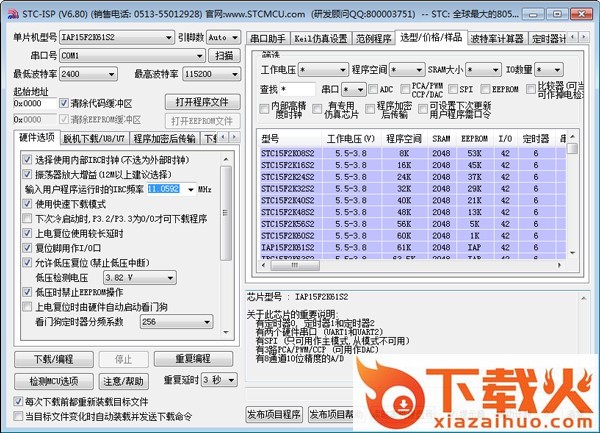The height and width of the screenshot is (433, 600).
Task: Open the 程序空间 filter dropdown
Action: 408,70
